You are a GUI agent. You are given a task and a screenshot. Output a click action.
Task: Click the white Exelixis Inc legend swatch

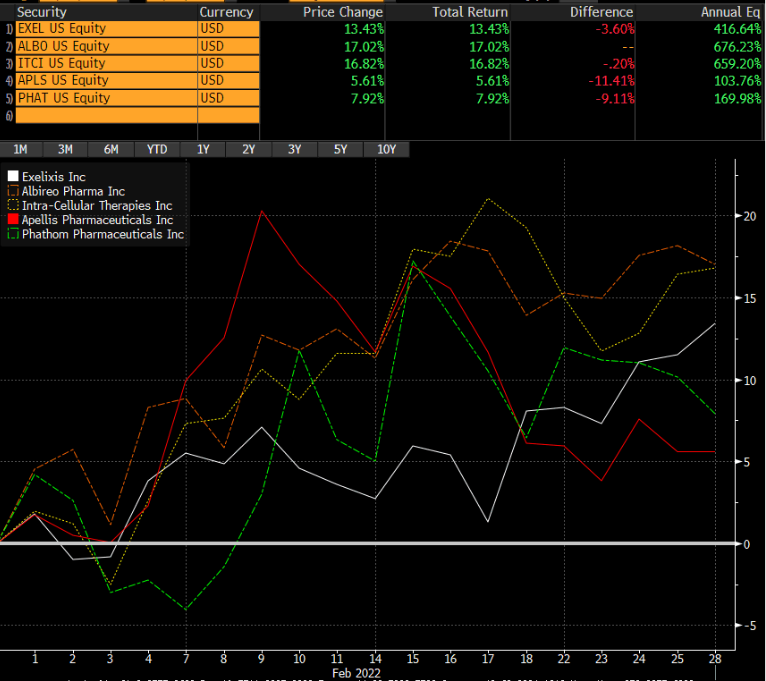pos(13,176)
